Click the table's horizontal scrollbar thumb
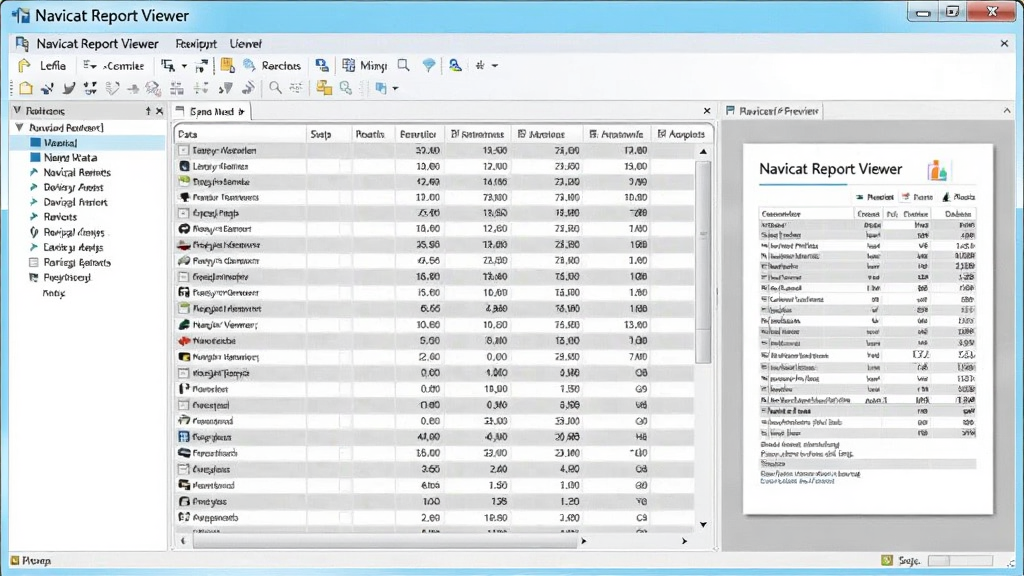 click(385, 541)
